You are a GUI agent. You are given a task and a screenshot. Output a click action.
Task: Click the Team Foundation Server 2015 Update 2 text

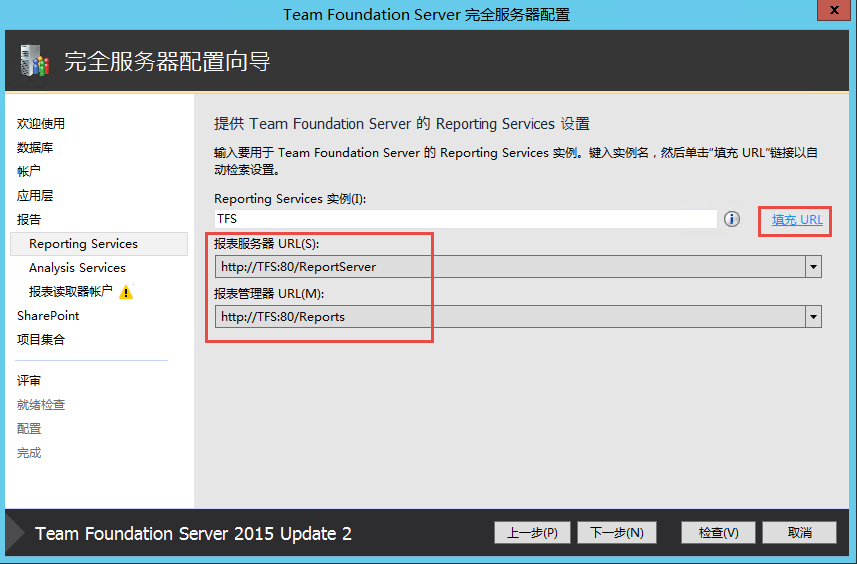tap(193, 533)
